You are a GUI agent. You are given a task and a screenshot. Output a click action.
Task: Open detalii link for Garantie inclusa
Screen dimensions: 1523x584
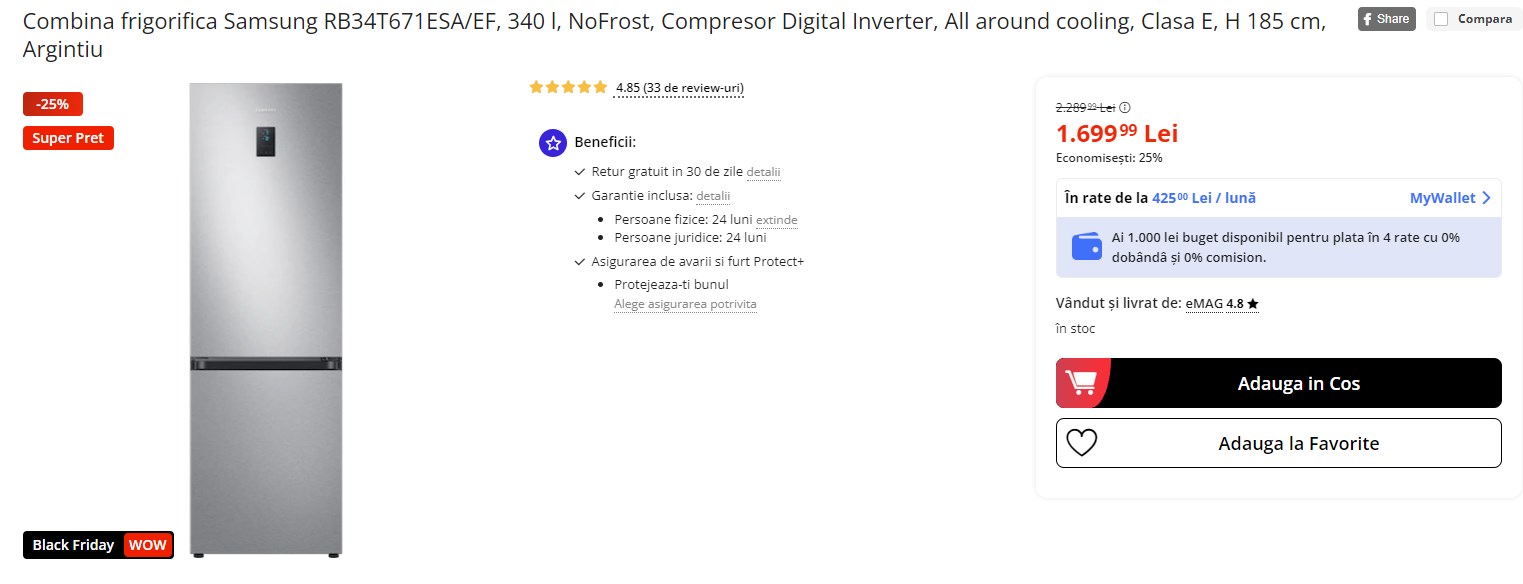(713, 196)
